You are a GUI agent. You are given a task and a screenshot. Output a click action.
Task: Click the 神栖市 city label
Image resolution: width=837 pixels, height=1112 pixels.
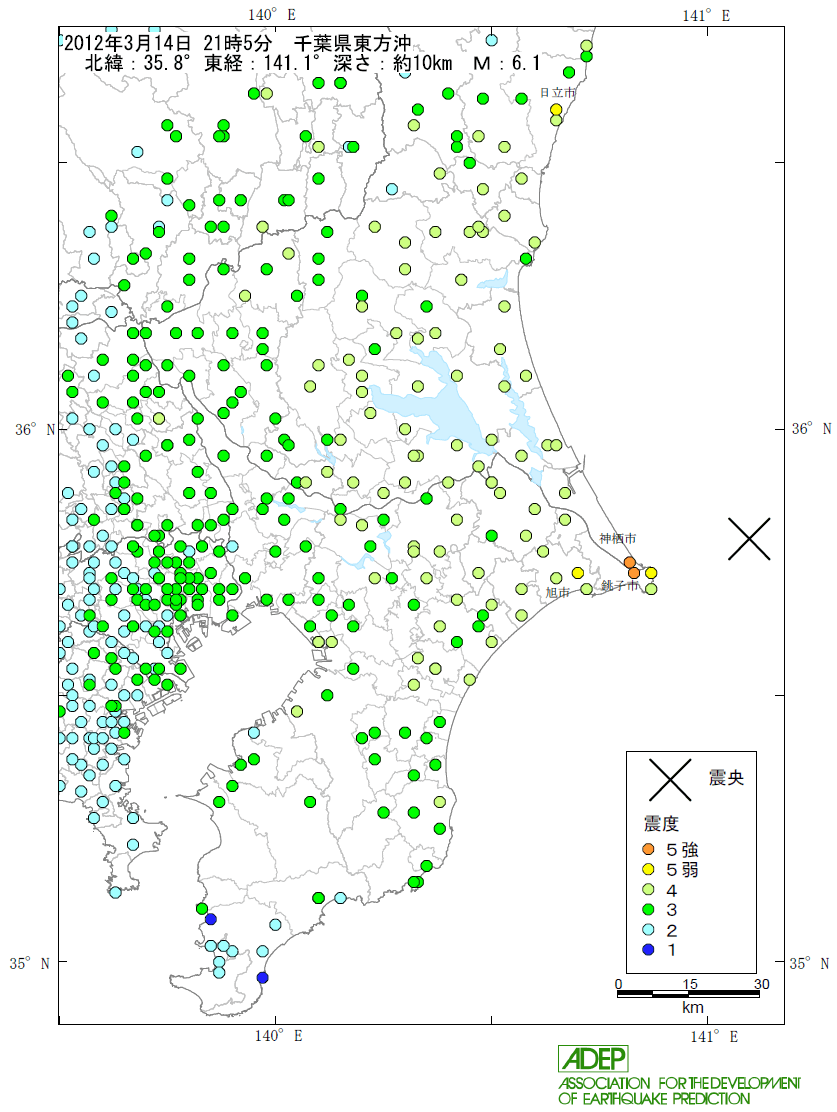(x=618, y=539)
